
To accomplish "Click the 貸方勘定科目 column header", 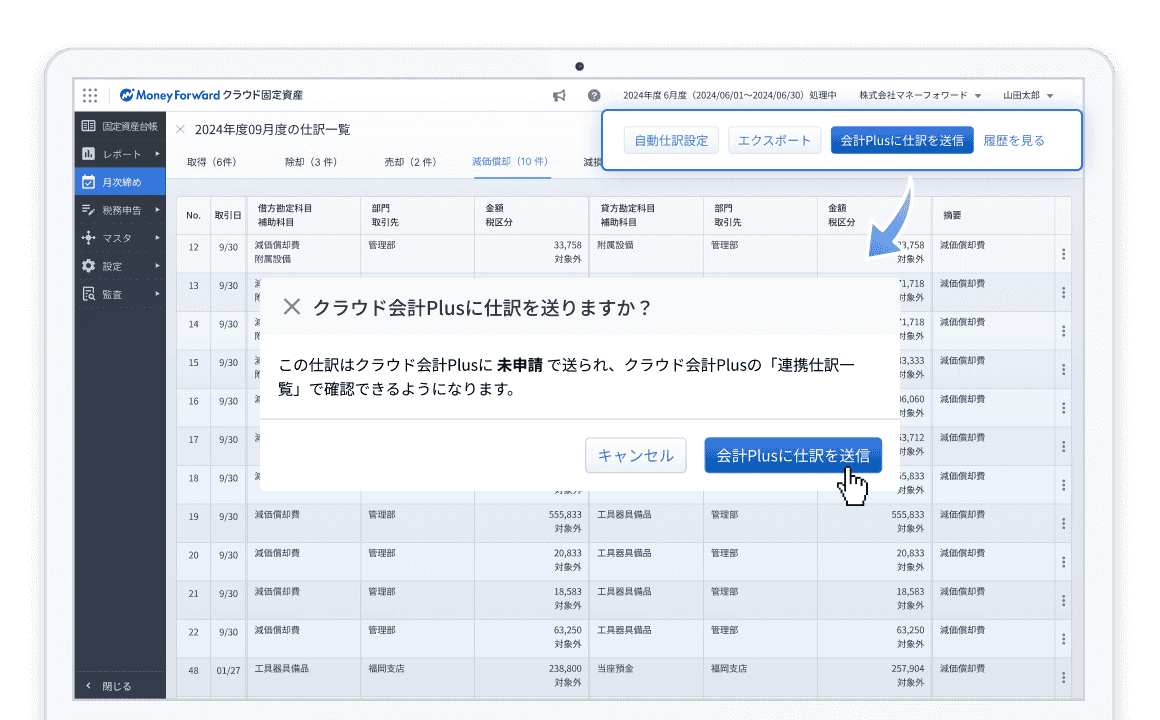I will (627, 209).
